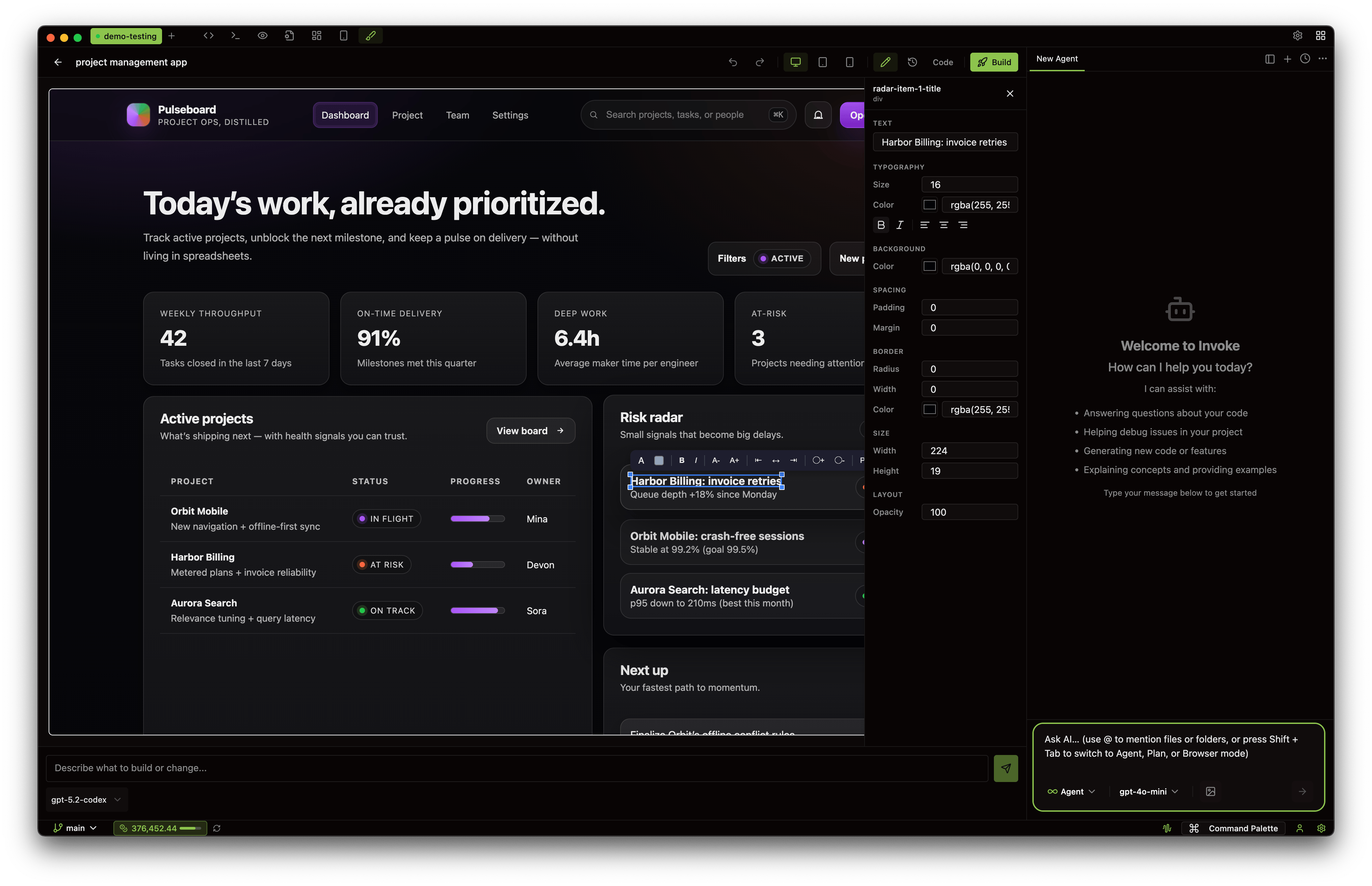Click the redo arrow icon
This screenshot has height=886, width=1372.
click(x=759, y=62)
